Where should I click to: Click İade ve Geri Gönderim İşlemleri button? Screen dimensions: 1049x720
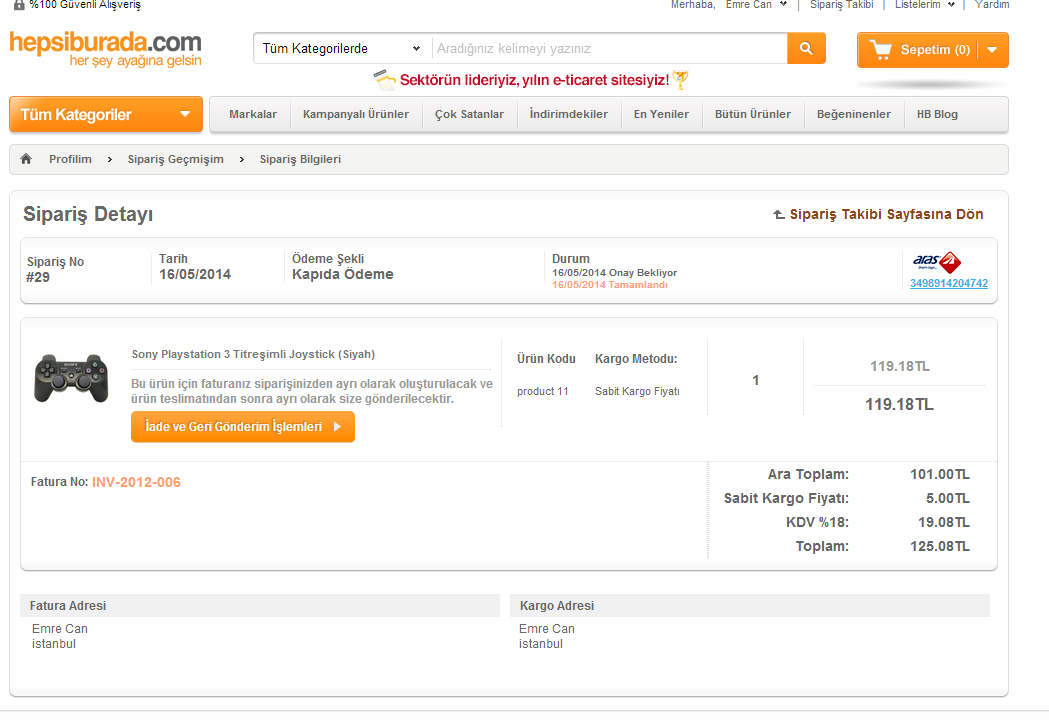[242, 427]
